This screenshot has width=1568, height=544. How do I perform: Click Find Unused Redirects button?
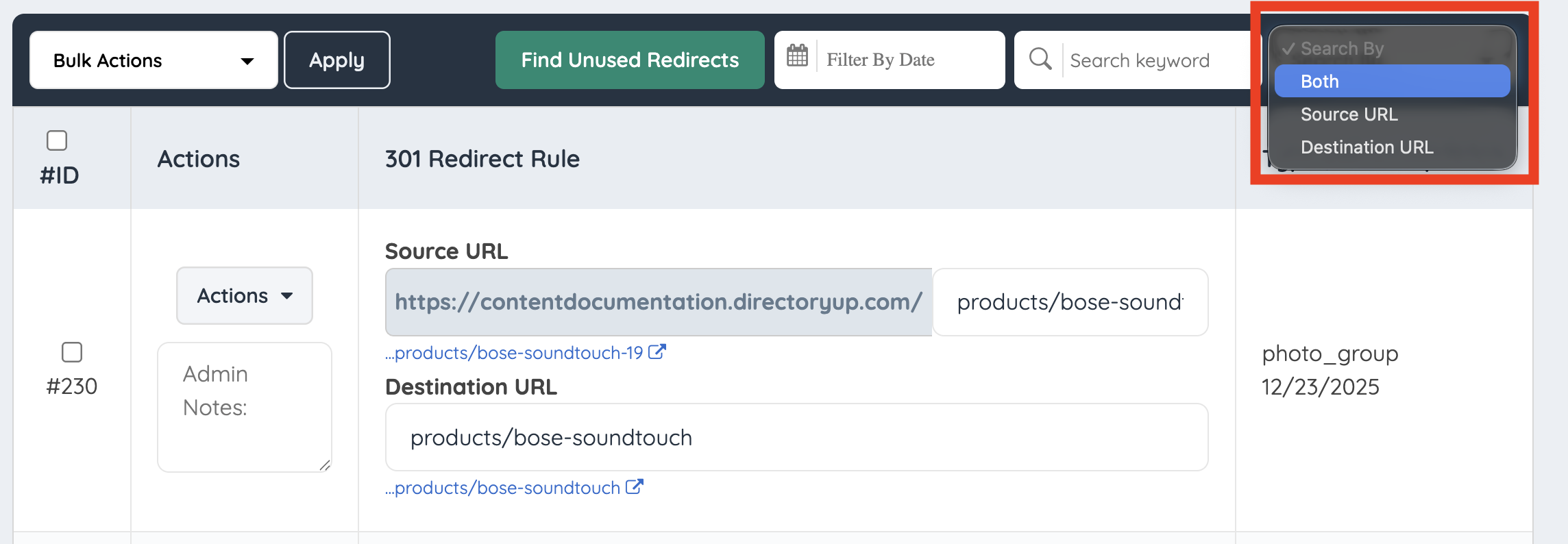click(629, 60)
